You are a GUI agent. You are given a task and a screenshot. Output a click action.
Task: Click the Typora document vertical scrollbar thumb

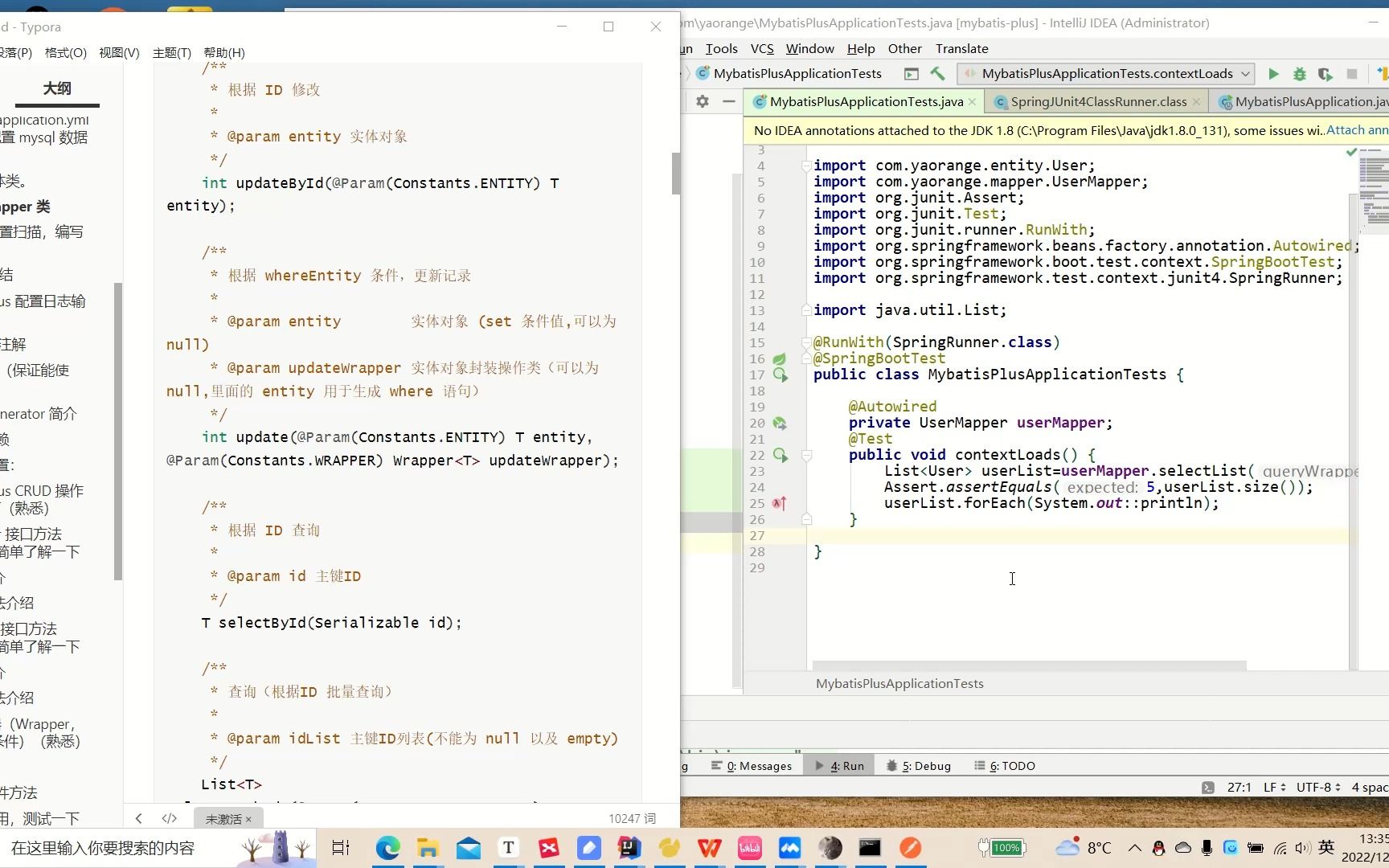pos(676,173)
